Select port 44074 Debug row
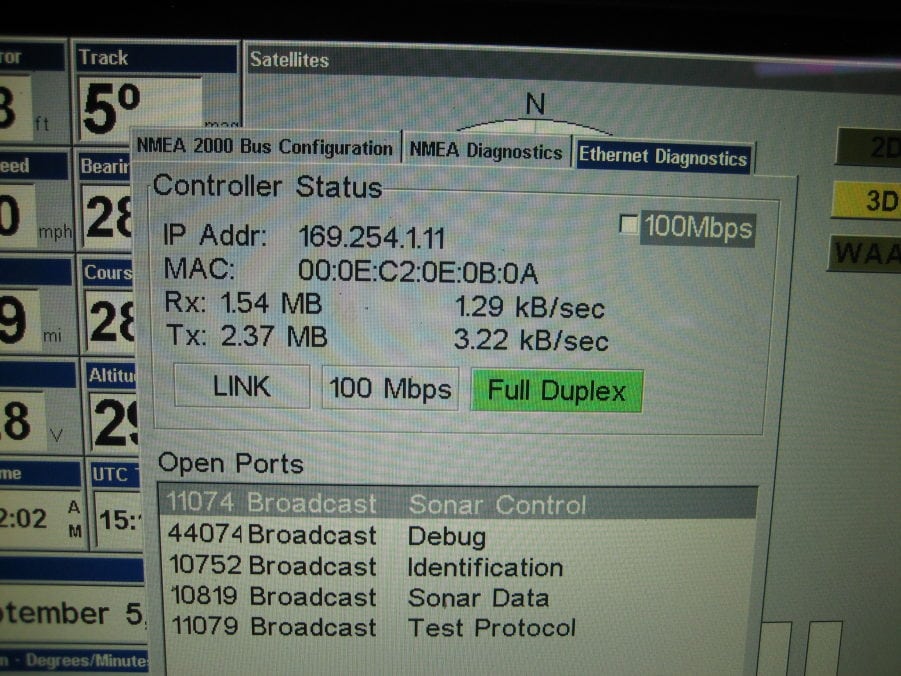This screenshot has width=901, height=676. [458, 536]
